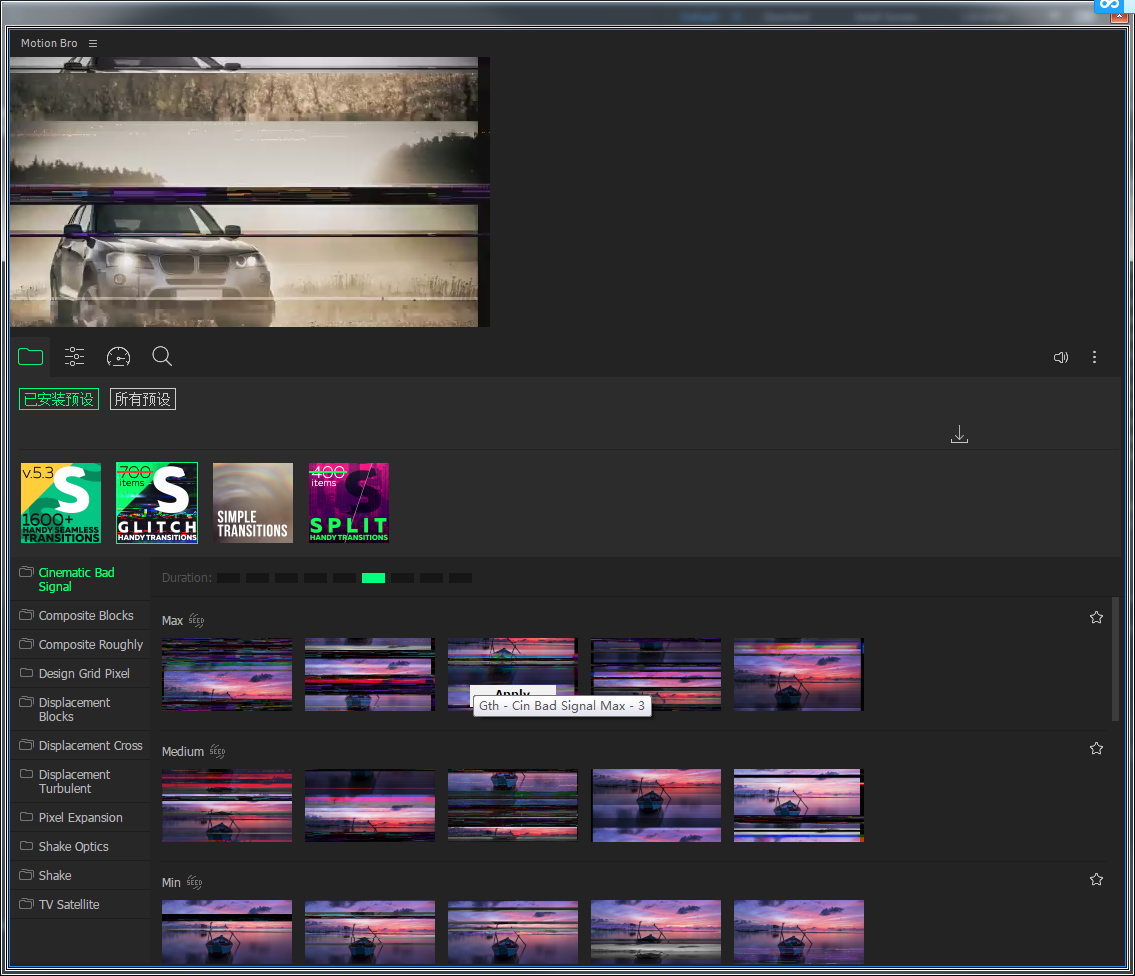1135x976 pixels.
Task: Select the fifth Min preset thumbnail
Action: coord(799,933)
